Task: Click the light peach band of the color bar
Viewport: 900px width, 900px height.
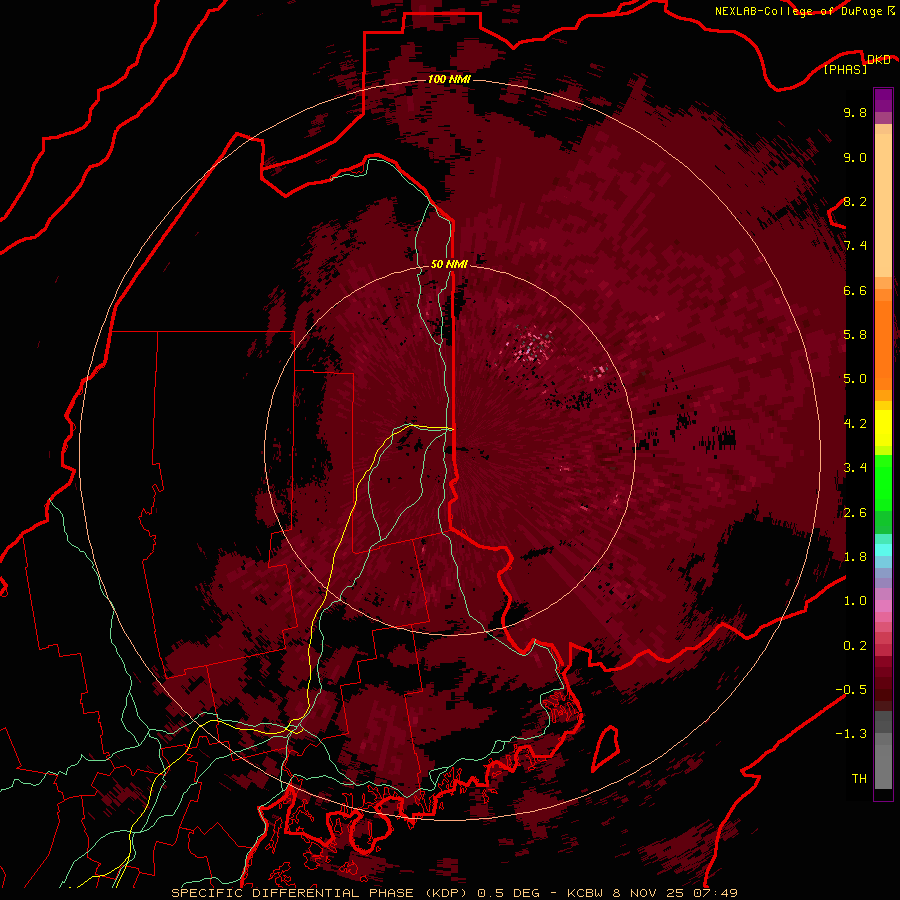Action: (883, 205)
